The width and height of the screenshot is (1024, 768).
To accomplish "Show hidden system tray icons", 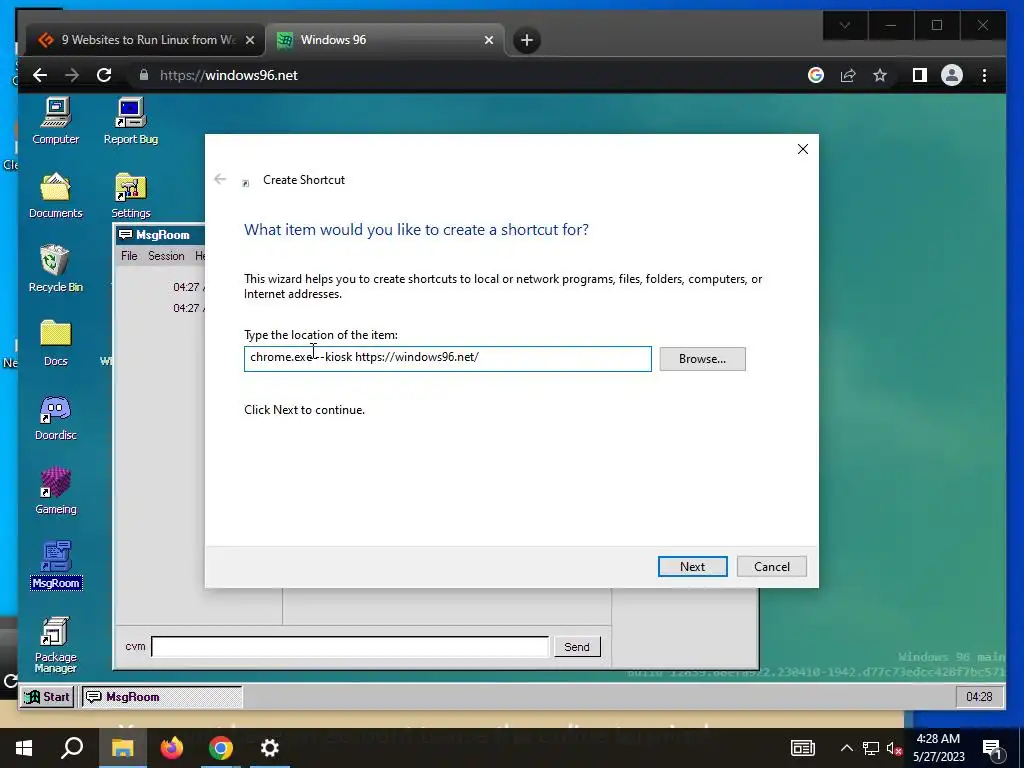I will click(x=846, y=748).
